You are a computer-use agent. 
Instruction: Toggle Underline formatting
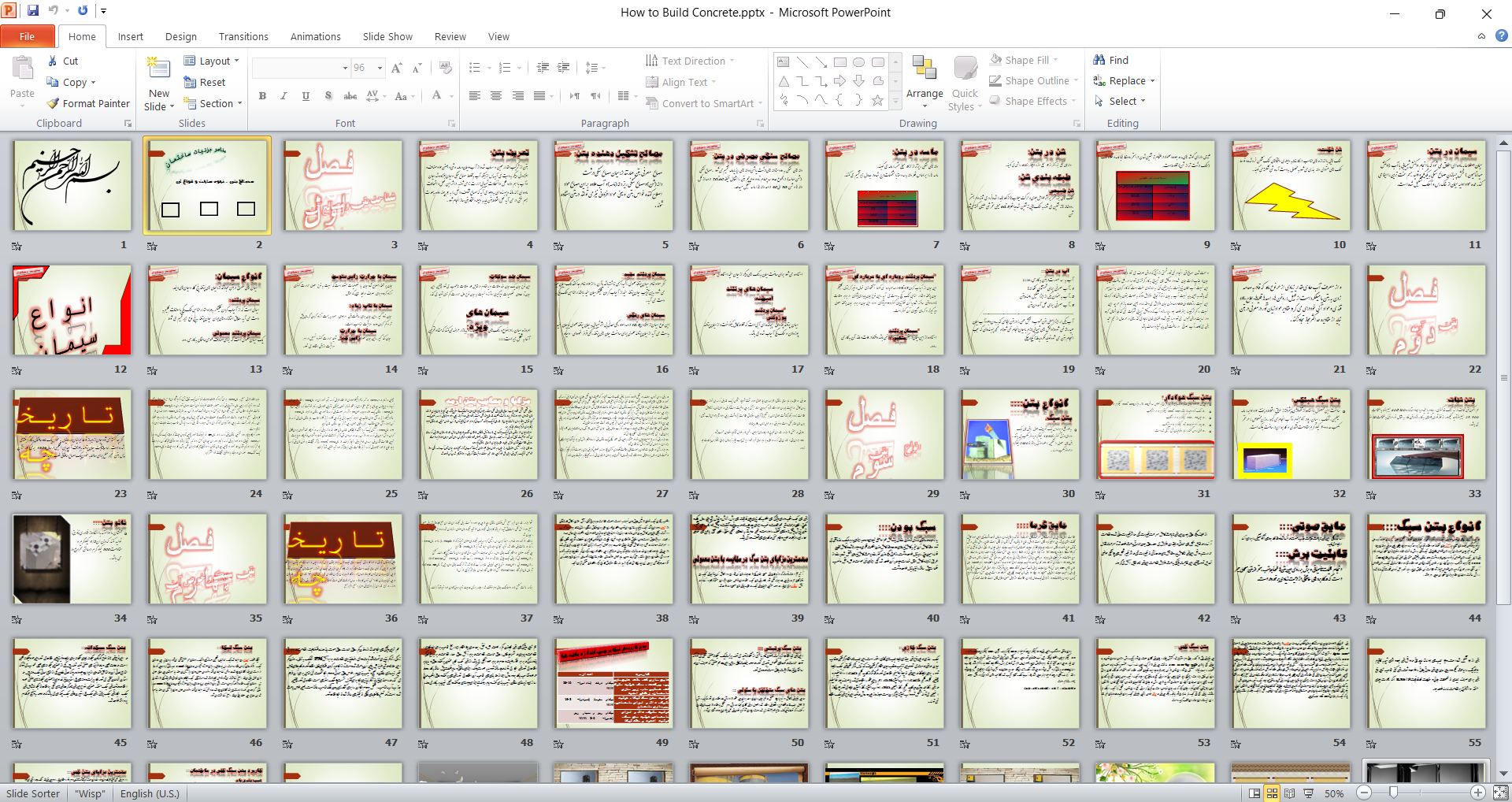point(306,96)
